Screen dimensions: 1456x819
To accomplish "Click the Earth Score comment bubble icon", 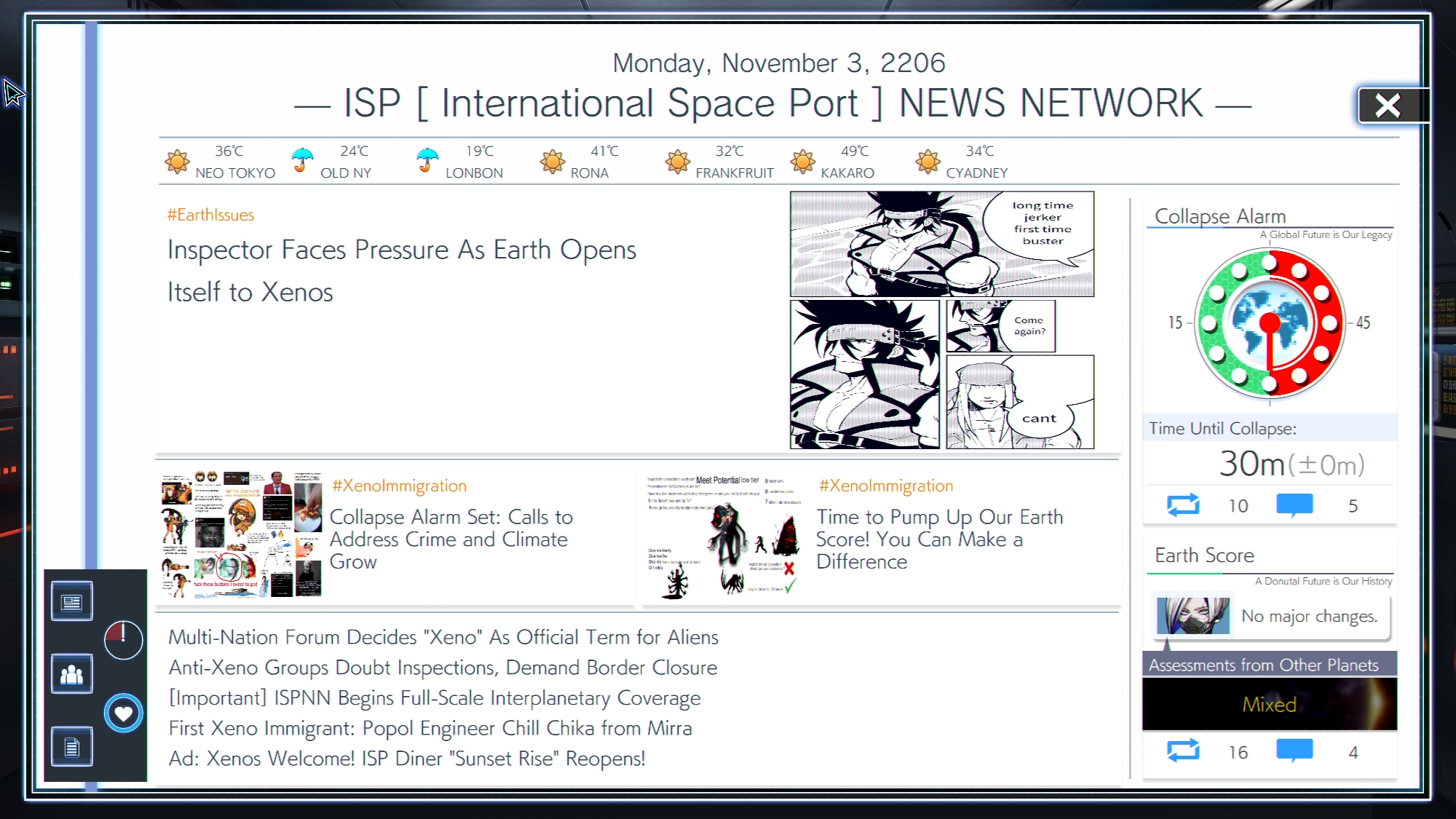I will tap(1294, 750).
